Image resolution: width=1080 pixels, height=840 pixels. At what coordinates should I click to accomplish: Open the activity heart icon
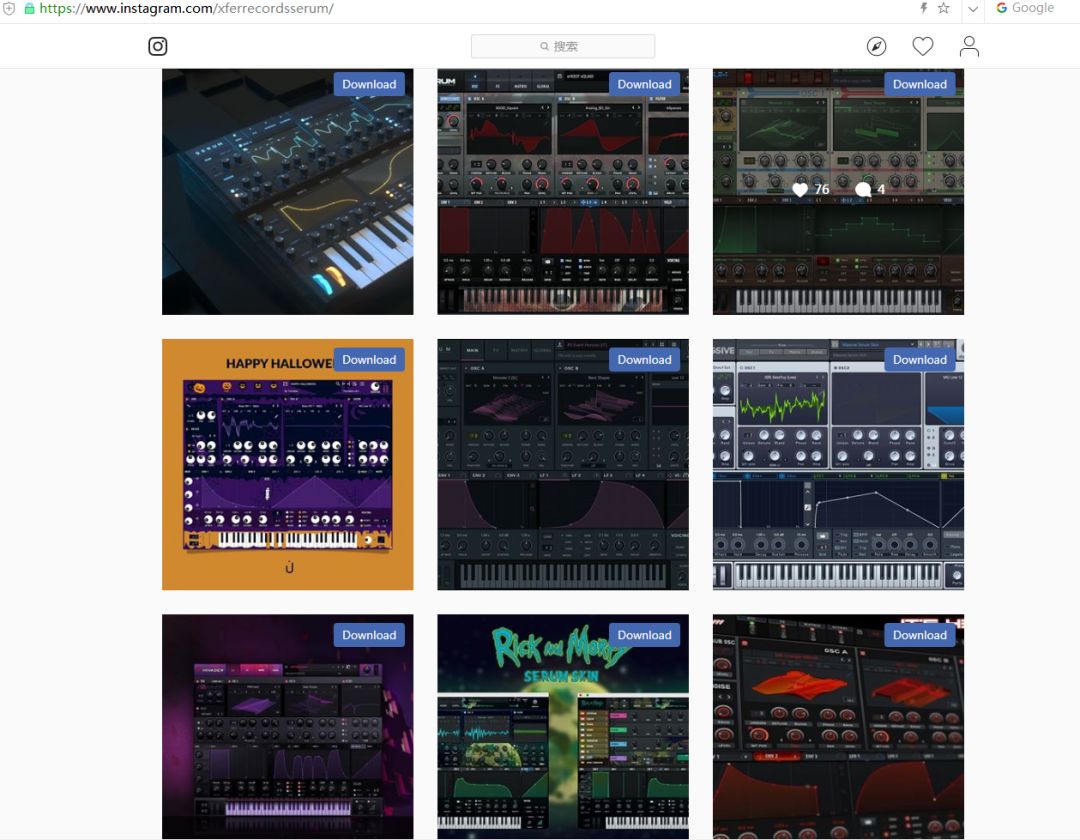[922, 46]
